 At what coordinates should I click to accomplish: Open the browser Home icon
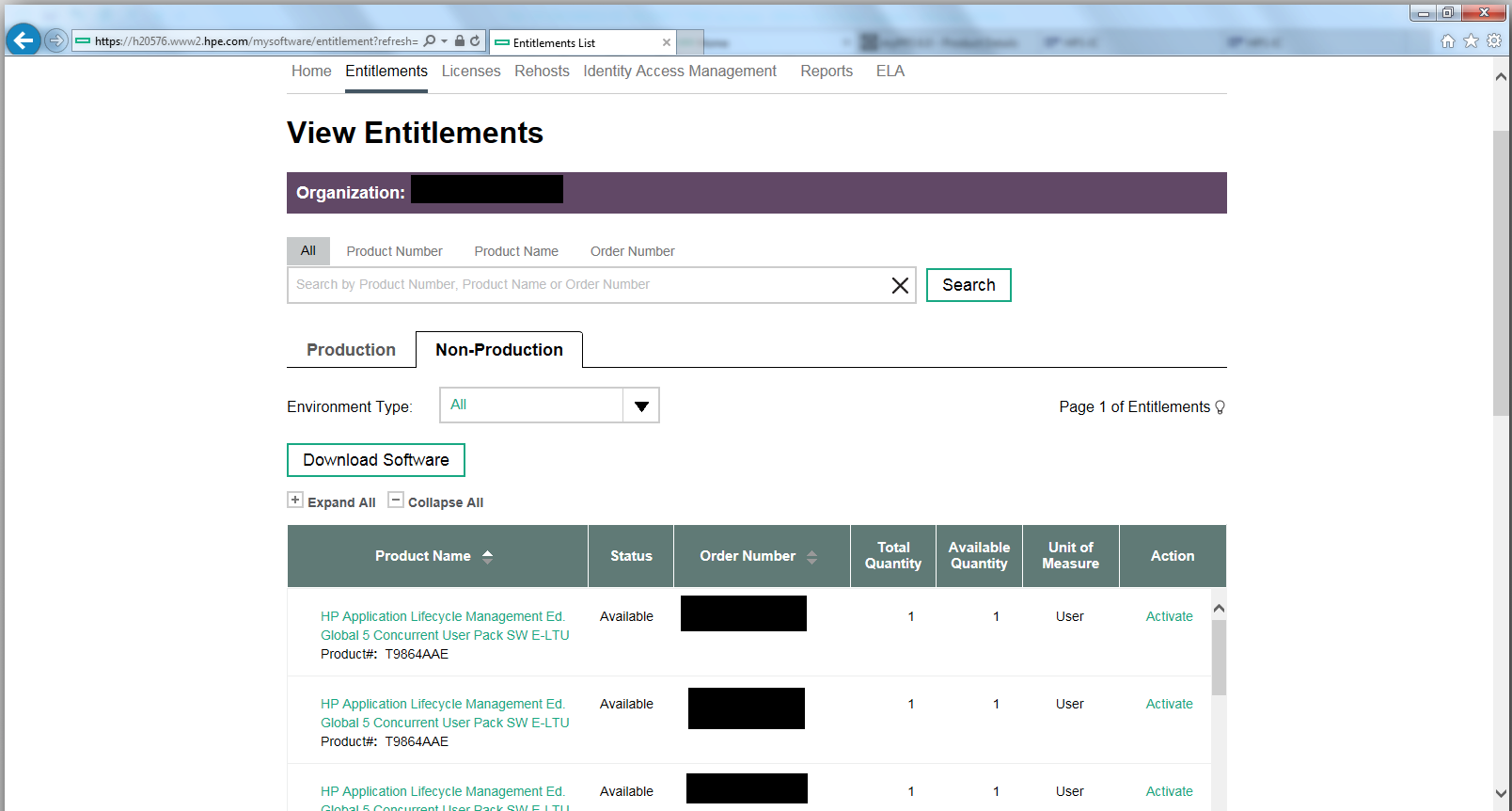(1448, 40)
